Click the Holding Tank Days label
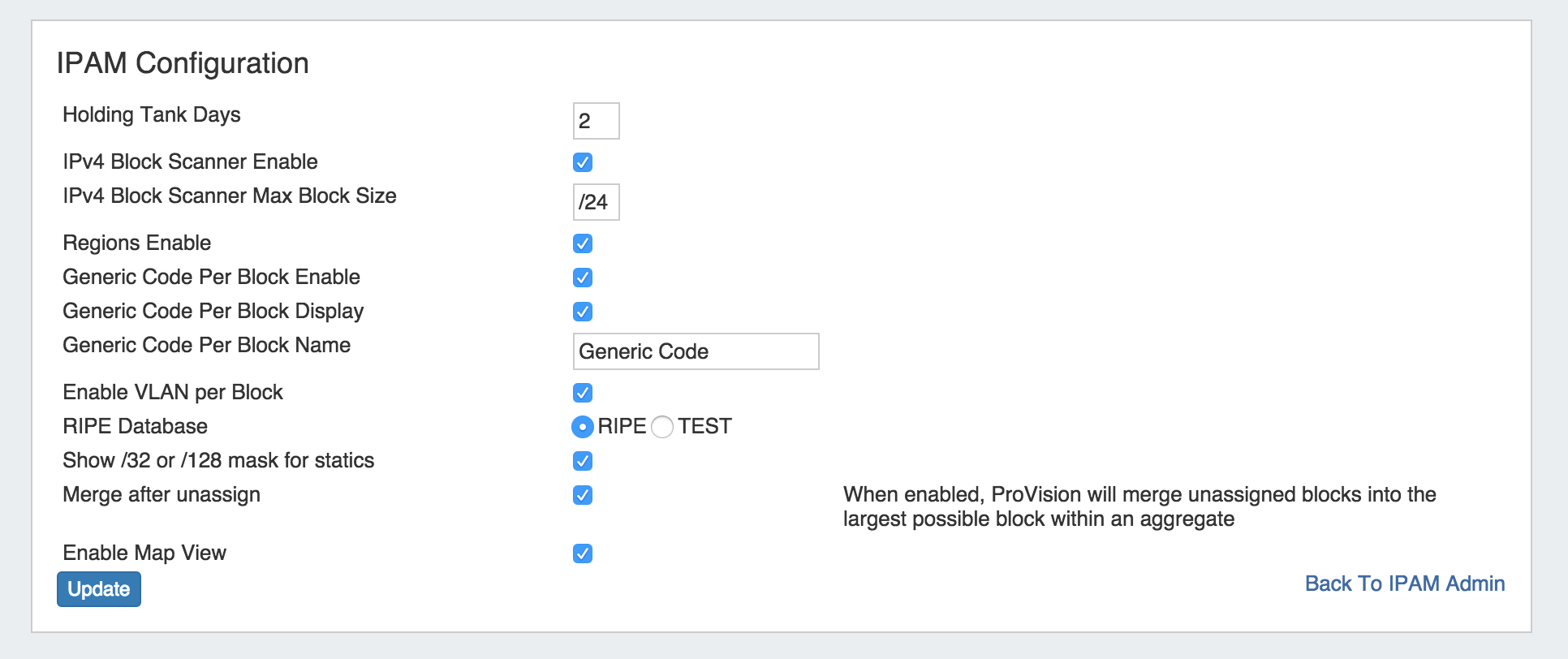1568x659 pixels. pos(152,114)
